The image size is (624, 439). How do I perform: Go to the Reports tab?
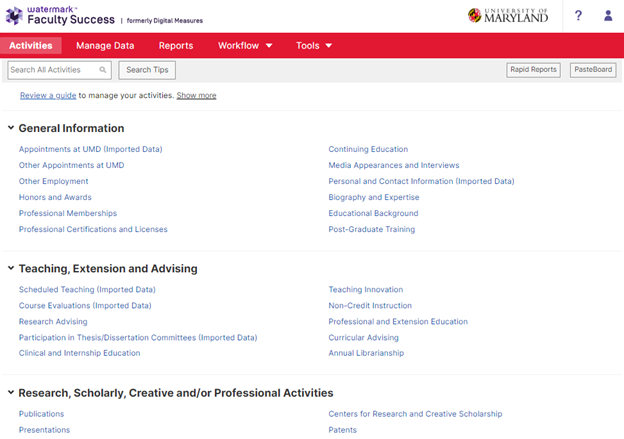[176, 46]
